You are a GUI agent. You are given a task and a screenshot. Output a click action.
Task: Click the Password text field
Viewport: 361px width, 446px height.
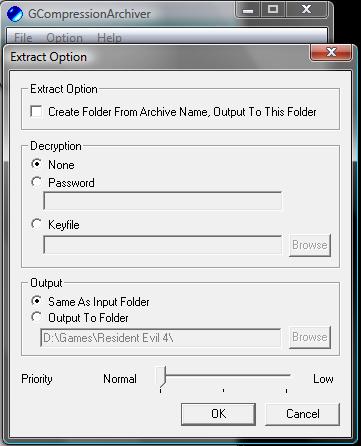(162, 201)
